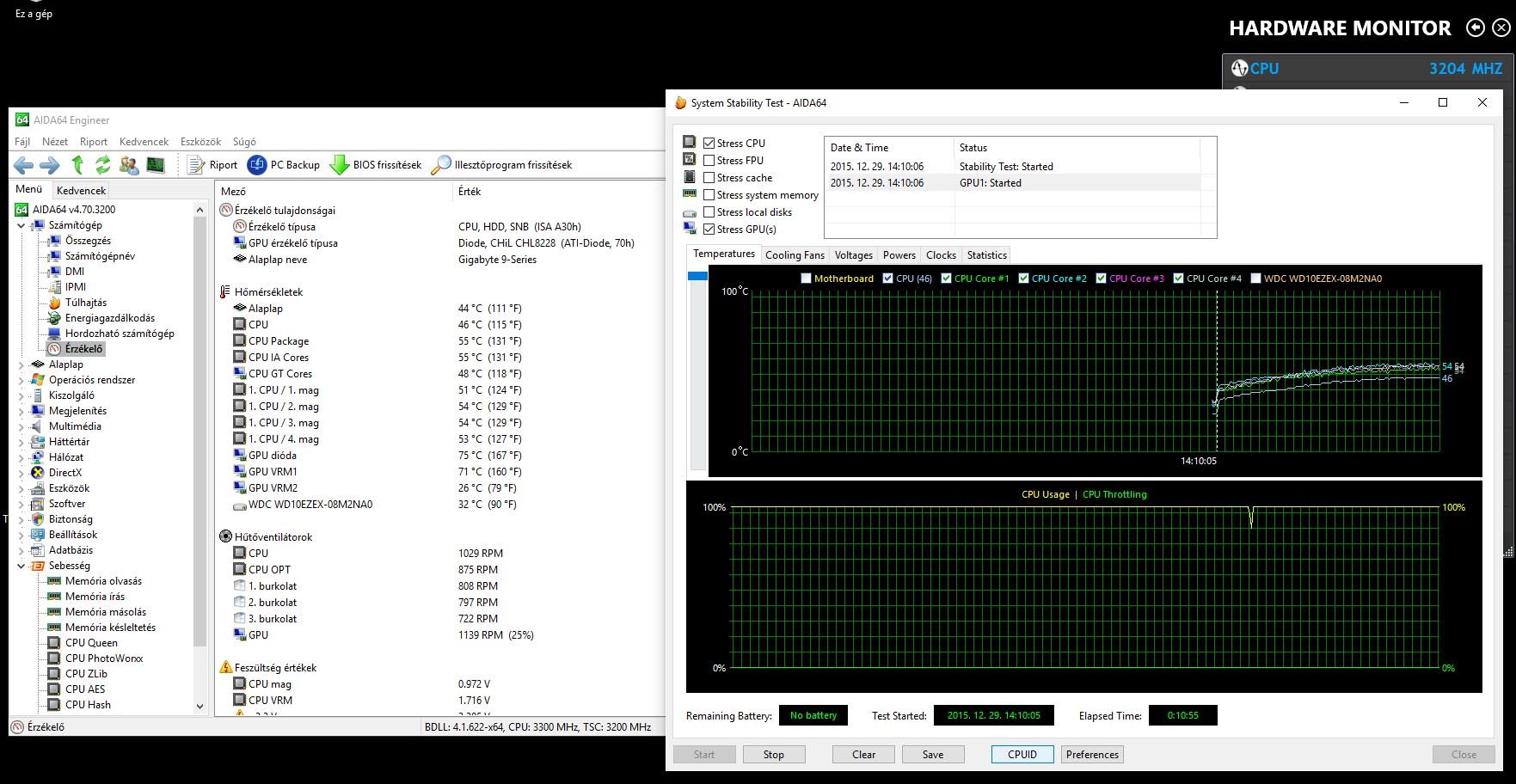Go back with the AIDA64 back arrow
This screenshot has height=784, width=1516.
tap(24, 165)
